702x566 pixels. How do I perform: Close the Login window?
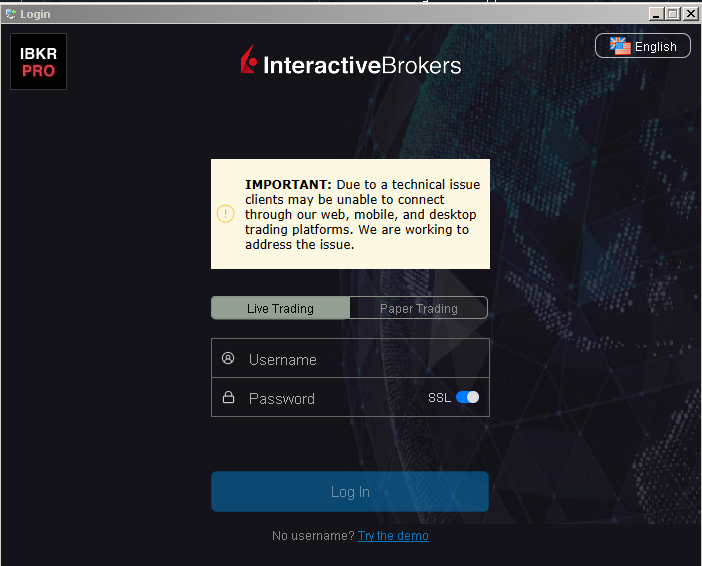[690, 14]
